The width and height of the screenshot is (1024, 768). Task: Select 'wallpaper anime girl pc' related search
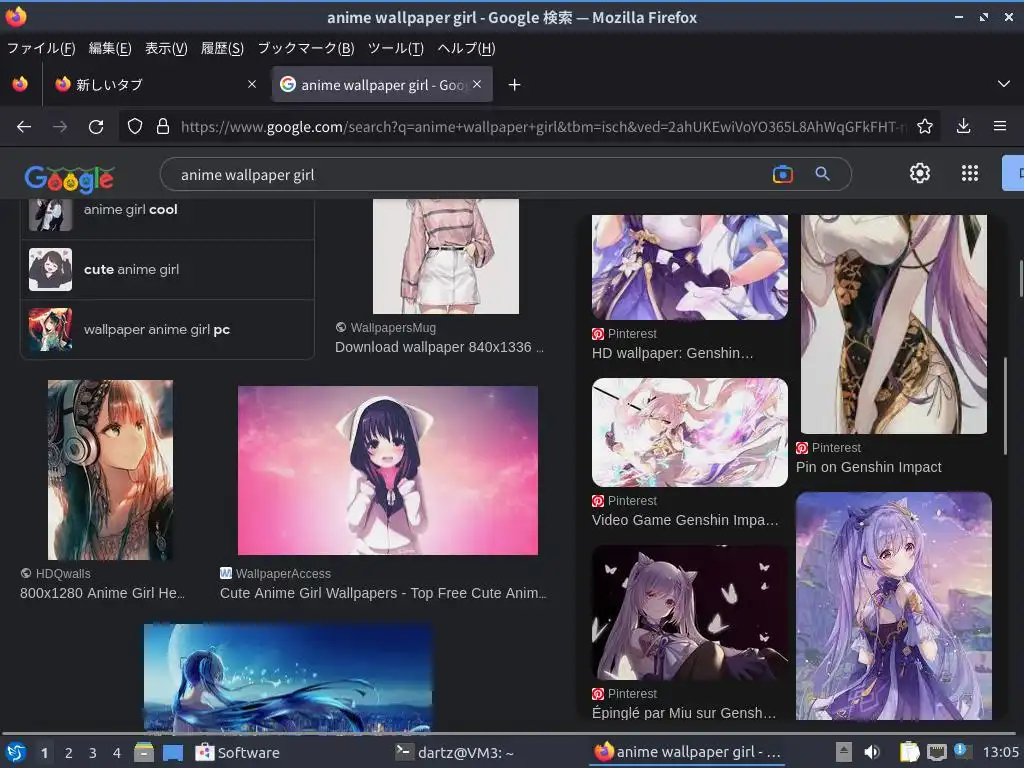pyautogui.click(x=167, y=330)
